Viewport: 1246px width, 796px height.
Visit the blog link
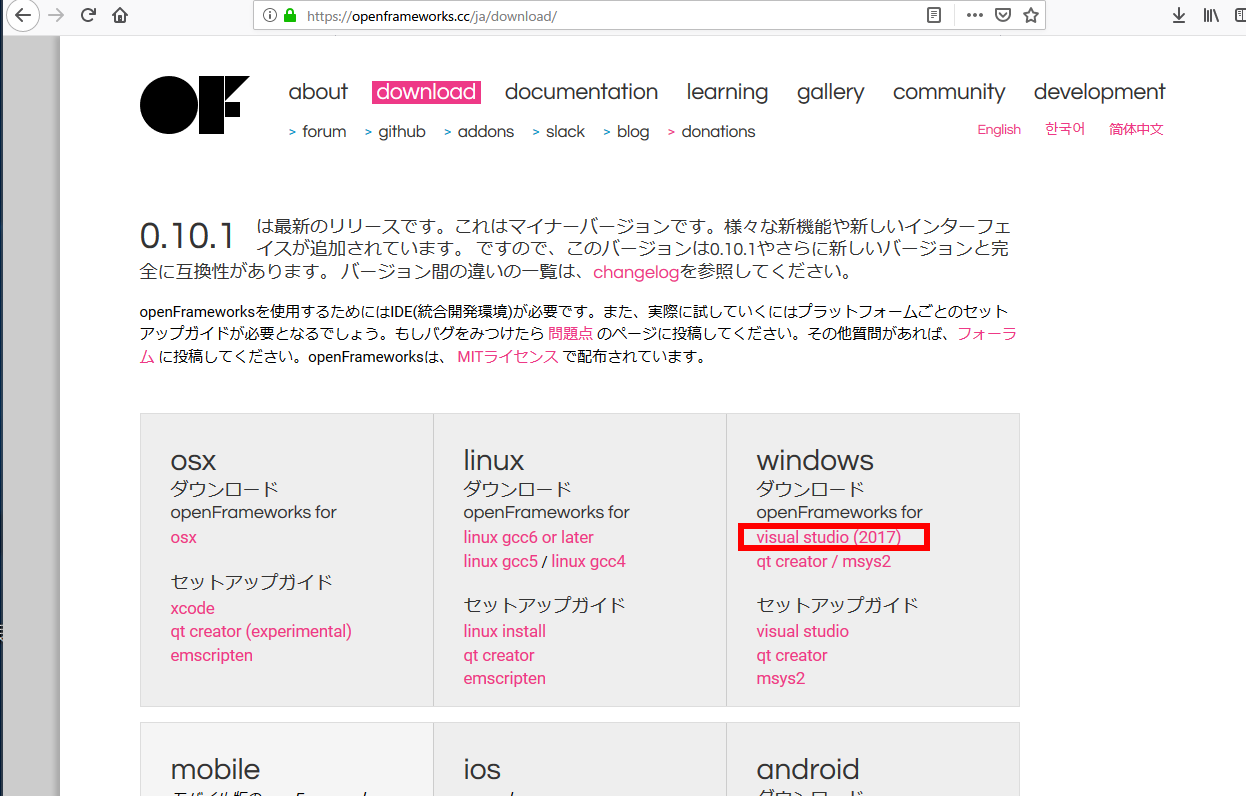point(633,132)
